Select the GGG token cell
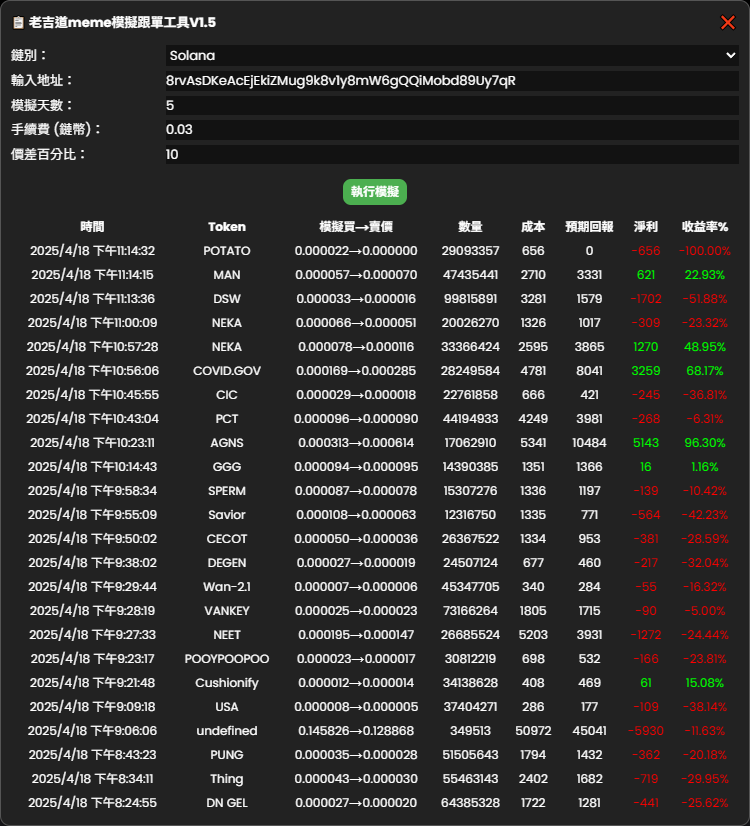Image resolution: width=750 pixels, height=826 pixels. pyautogui.click(x=227, y=467)
